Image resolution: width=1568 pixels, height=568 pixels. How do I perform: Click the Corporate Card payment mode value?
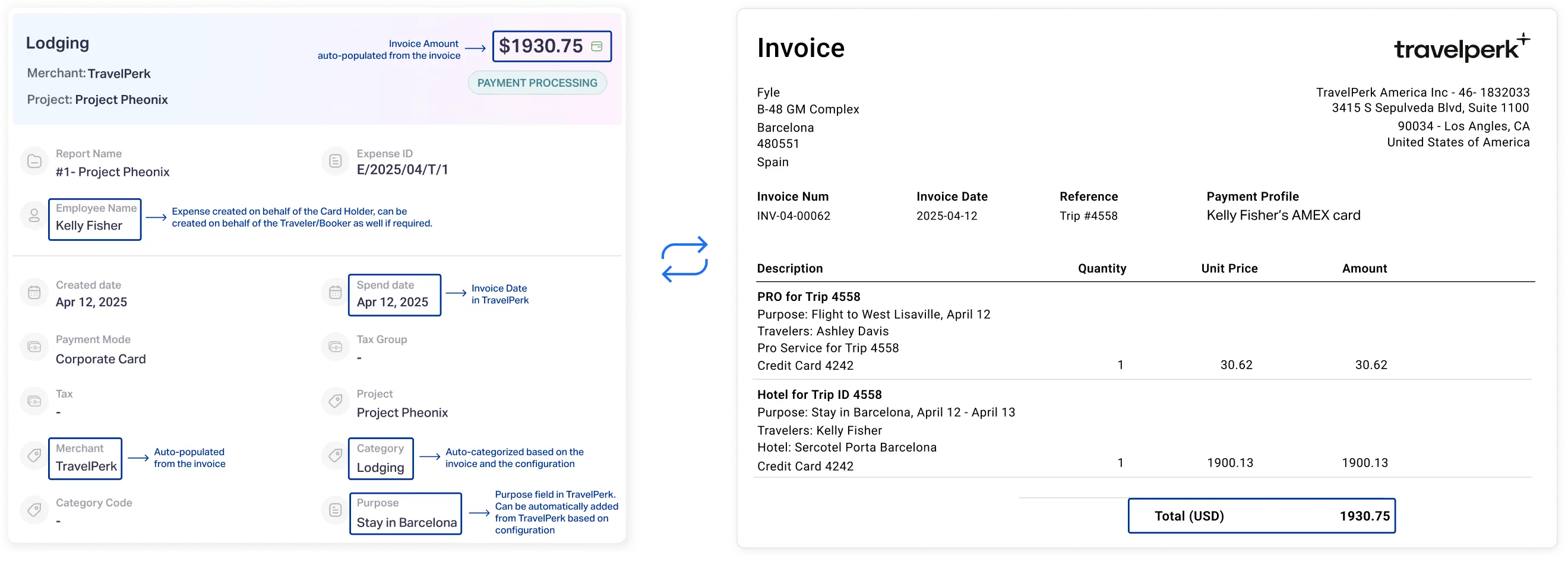(x=100, y=360)
